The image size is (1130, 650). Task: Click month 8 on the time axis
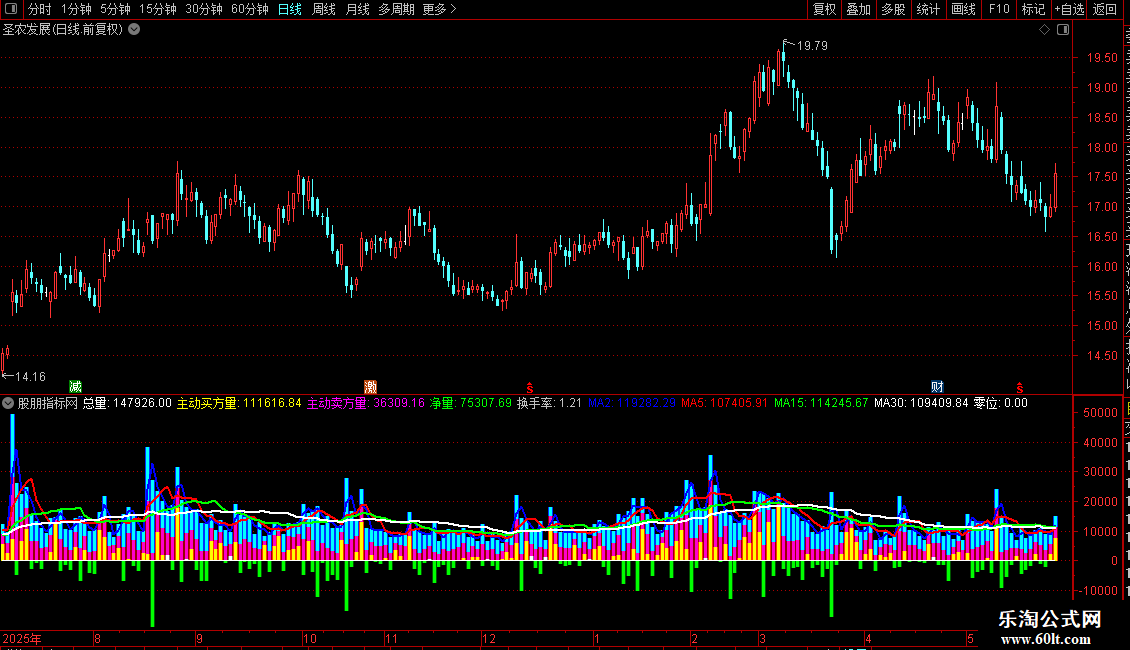click(97, 638)
